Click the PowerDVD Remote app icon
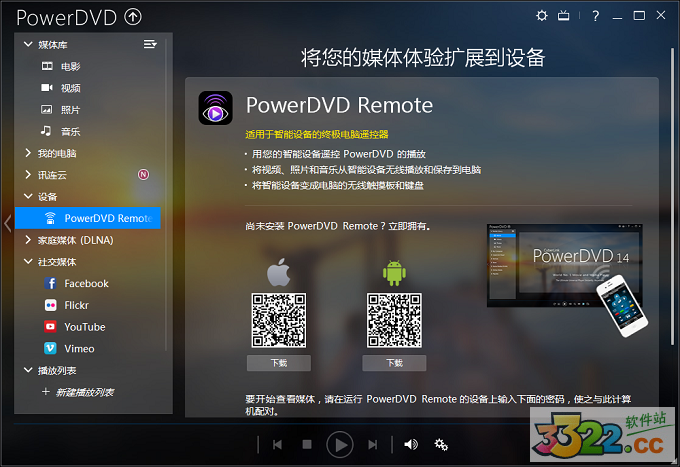The width and height of the screenshot is (680, 467). pyautogui.click(x=216, y=108)
